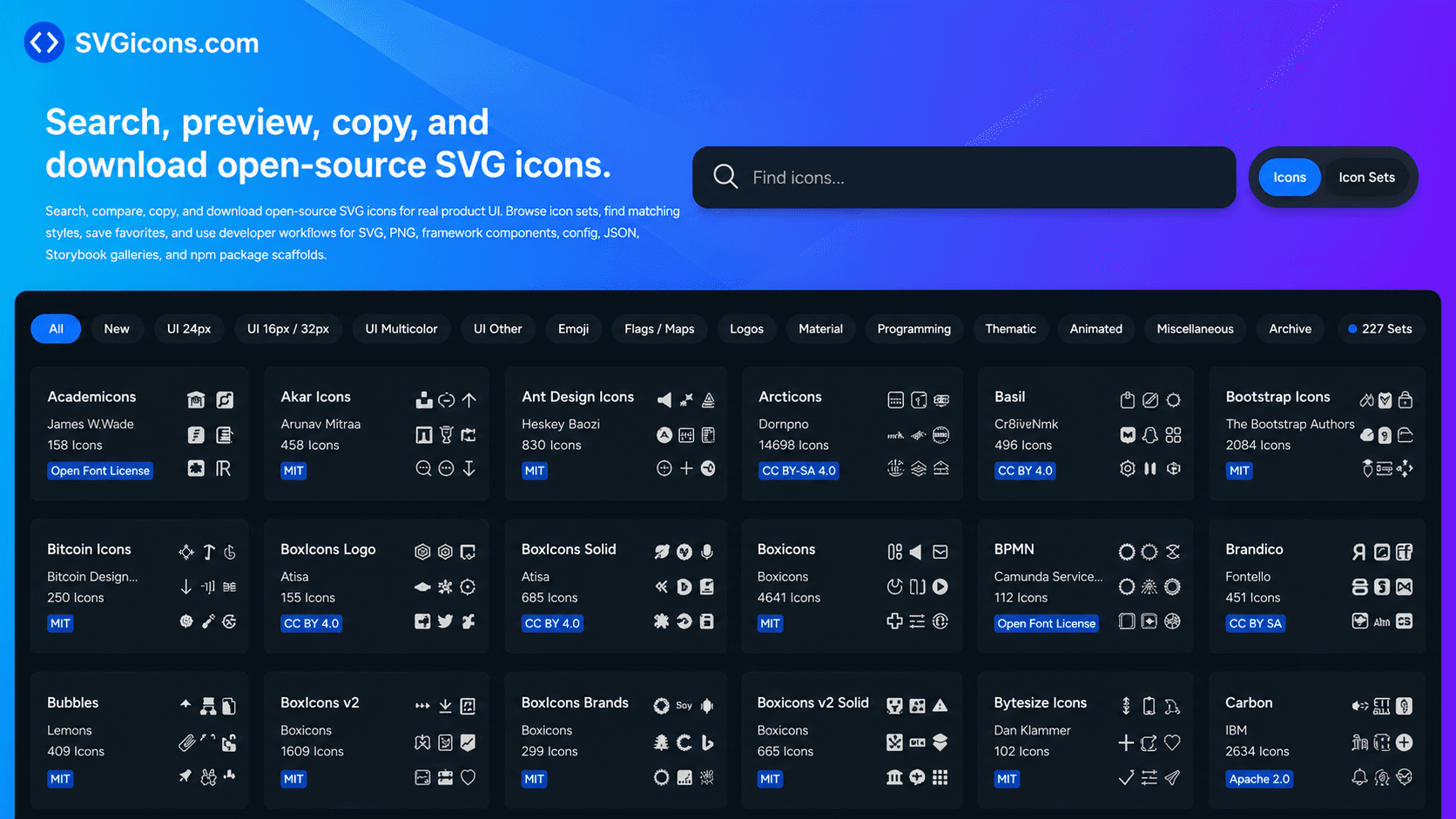Select the ff icon in Brandico

tap(1405, 552)
